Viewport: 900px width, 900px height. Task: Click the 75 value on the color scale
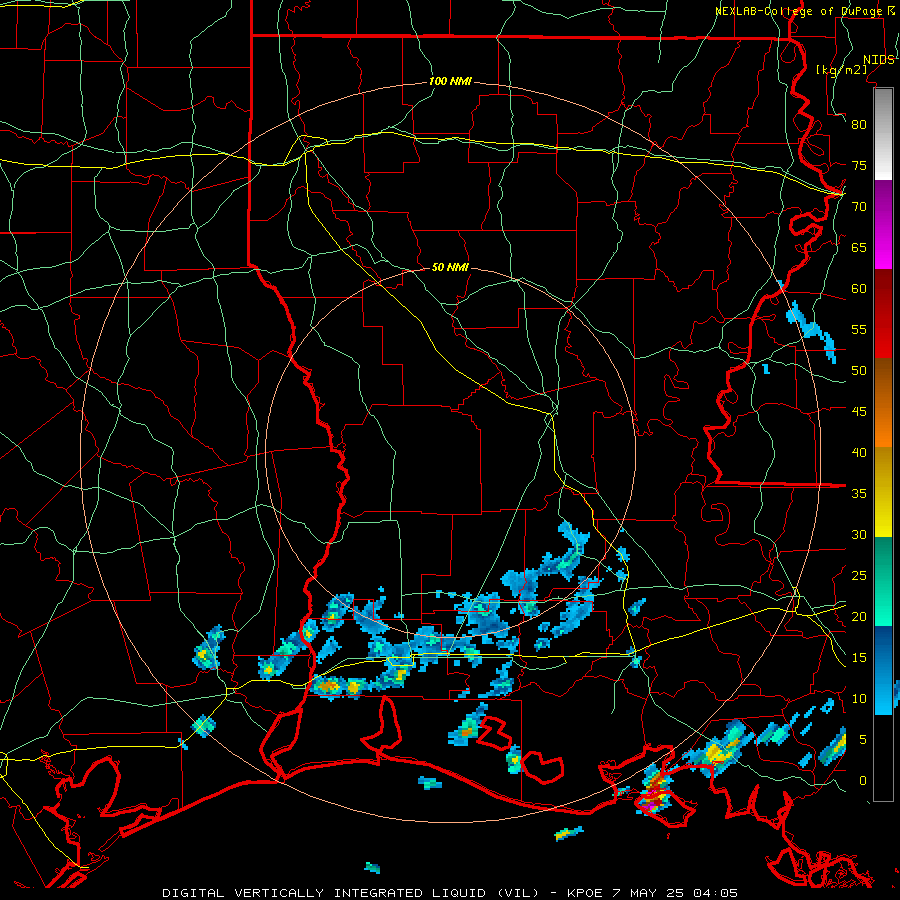pyautogui.click(x=859, y=166)
